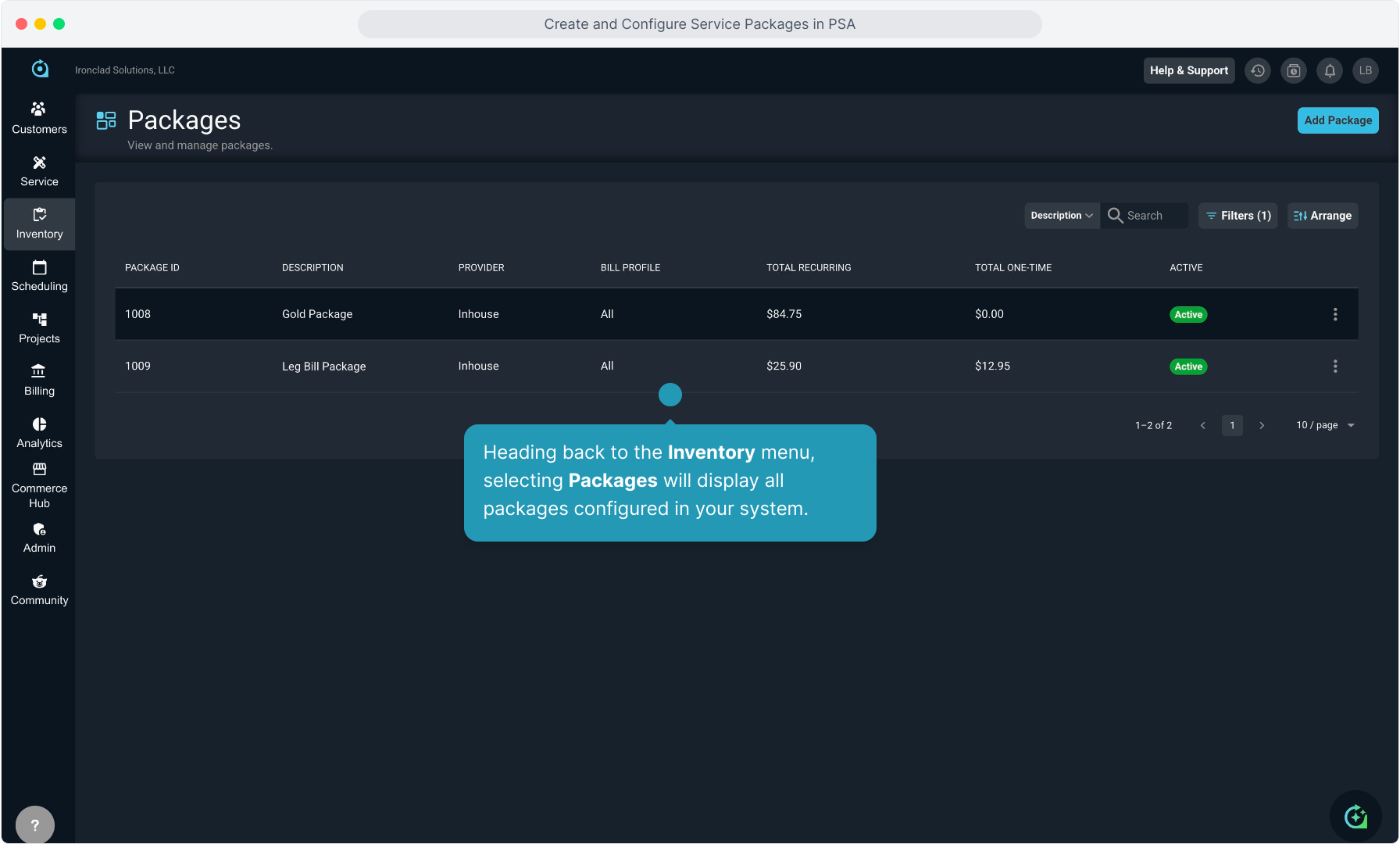This screenshot has width=1400, height=844.
Task: Click the Add Package button
Action: tap(1337, 120)
